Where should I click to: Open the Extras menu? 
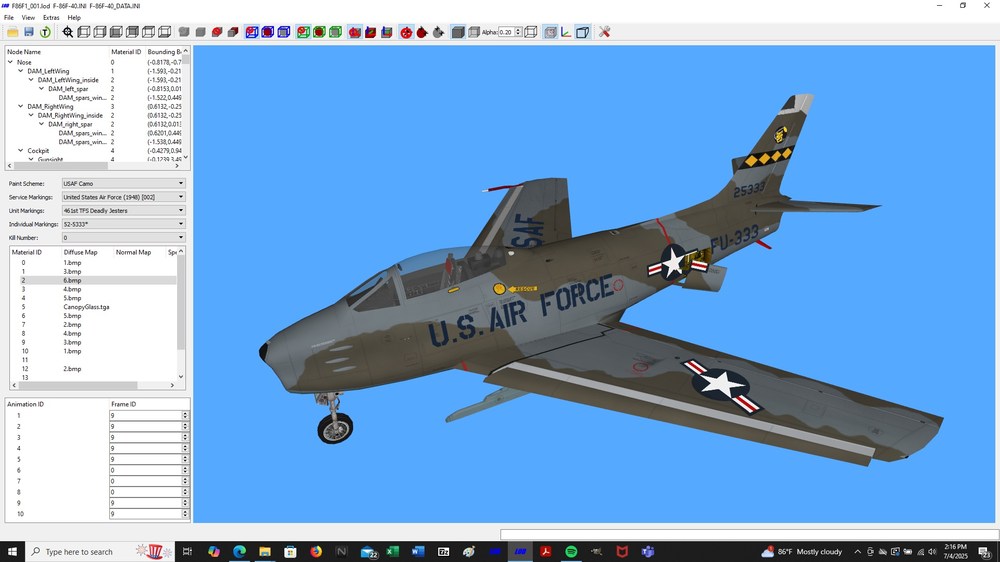(x=51, y=18)
